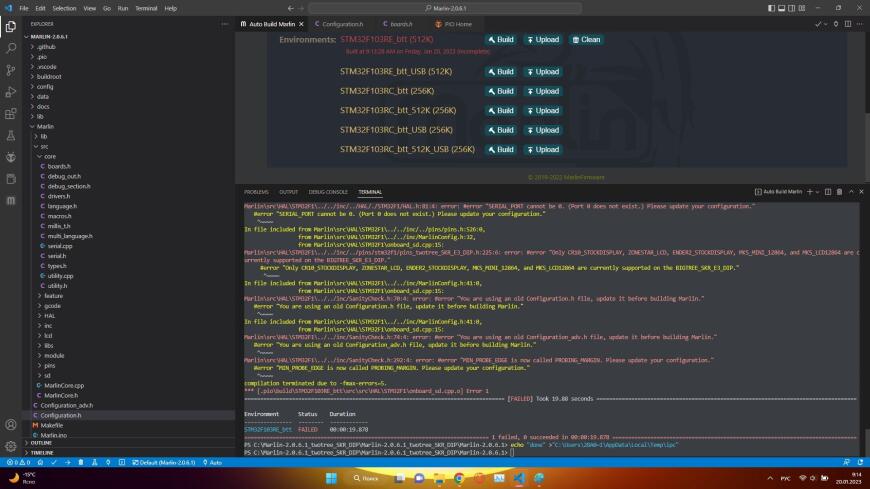The image size is (870, 489).
Task: Upload STM32F103RC_btt (256K) environment
Action: (543, 91)
